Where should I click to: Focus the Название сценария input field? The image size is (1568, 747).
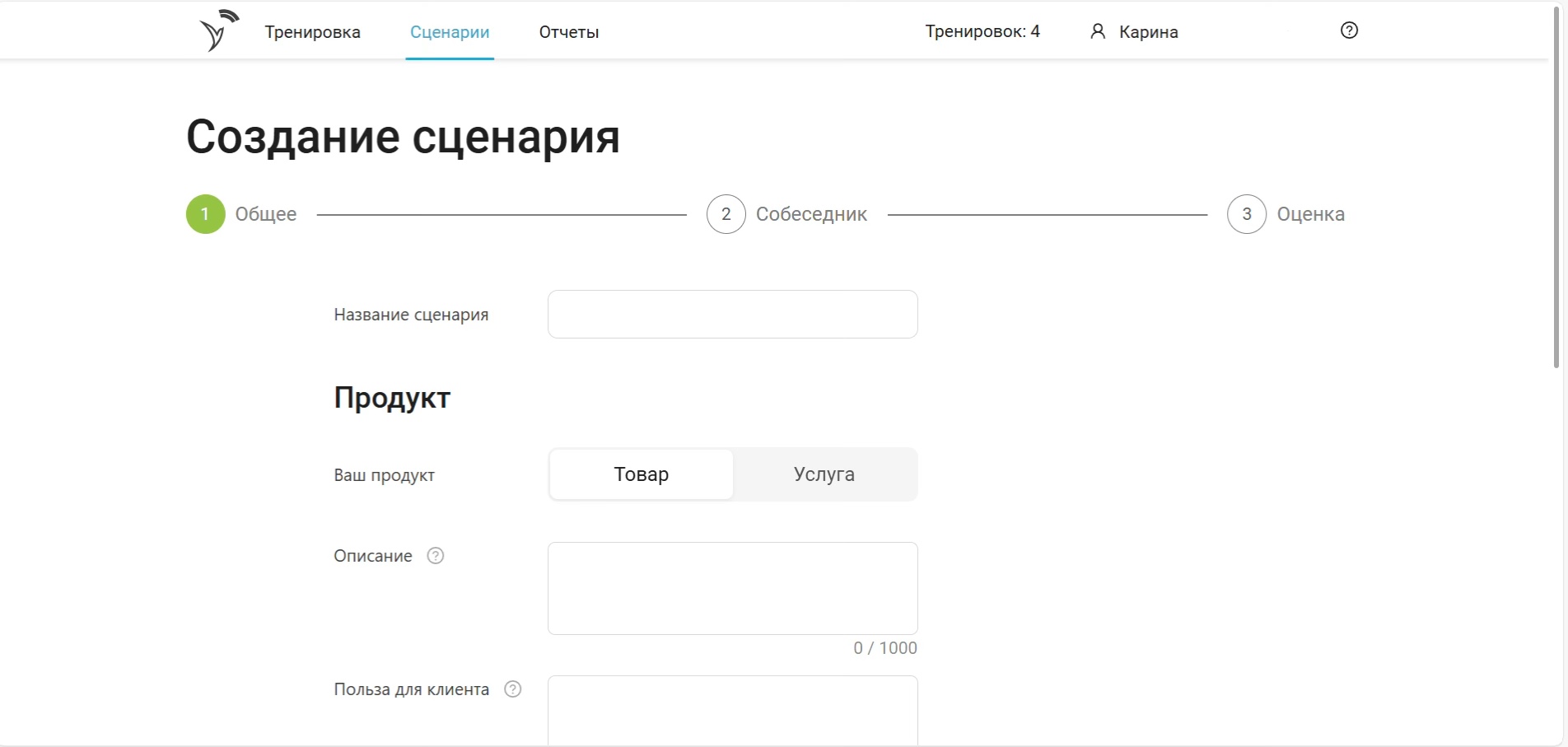point(732,314)
